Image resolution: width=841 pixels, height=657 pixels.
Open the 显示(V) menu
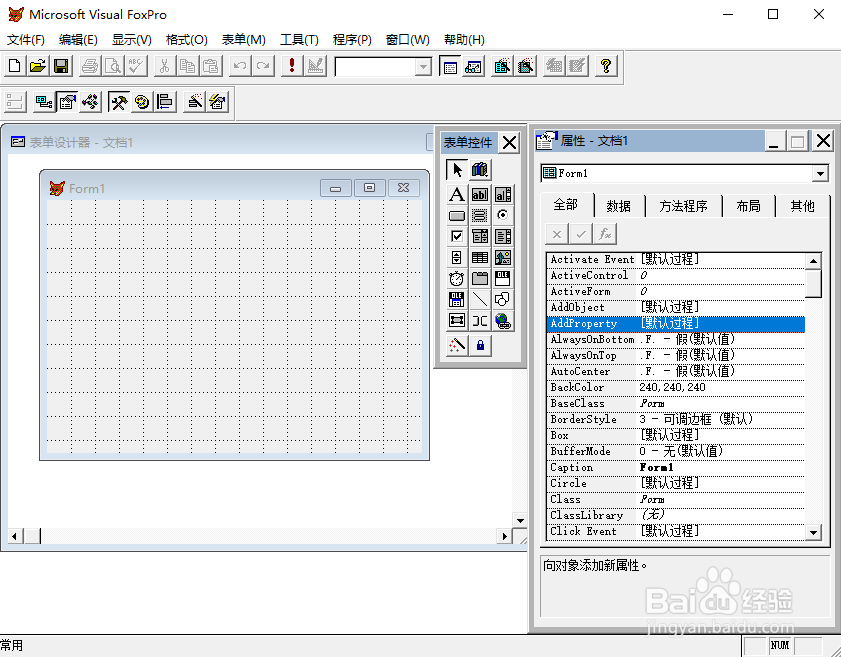point(131,40)
